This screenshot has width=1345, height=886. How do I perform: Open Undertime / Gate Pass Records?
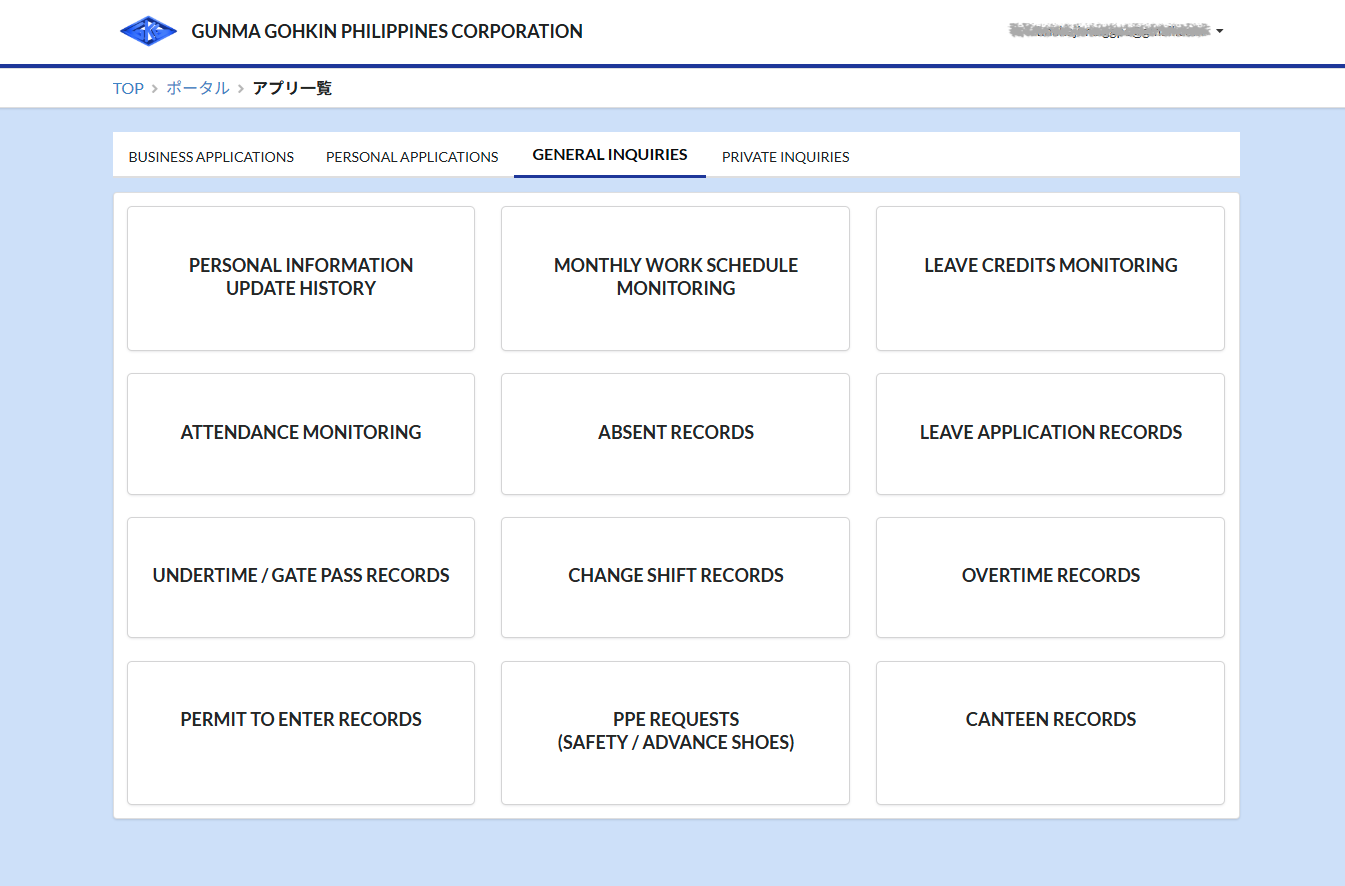[301, 576]
